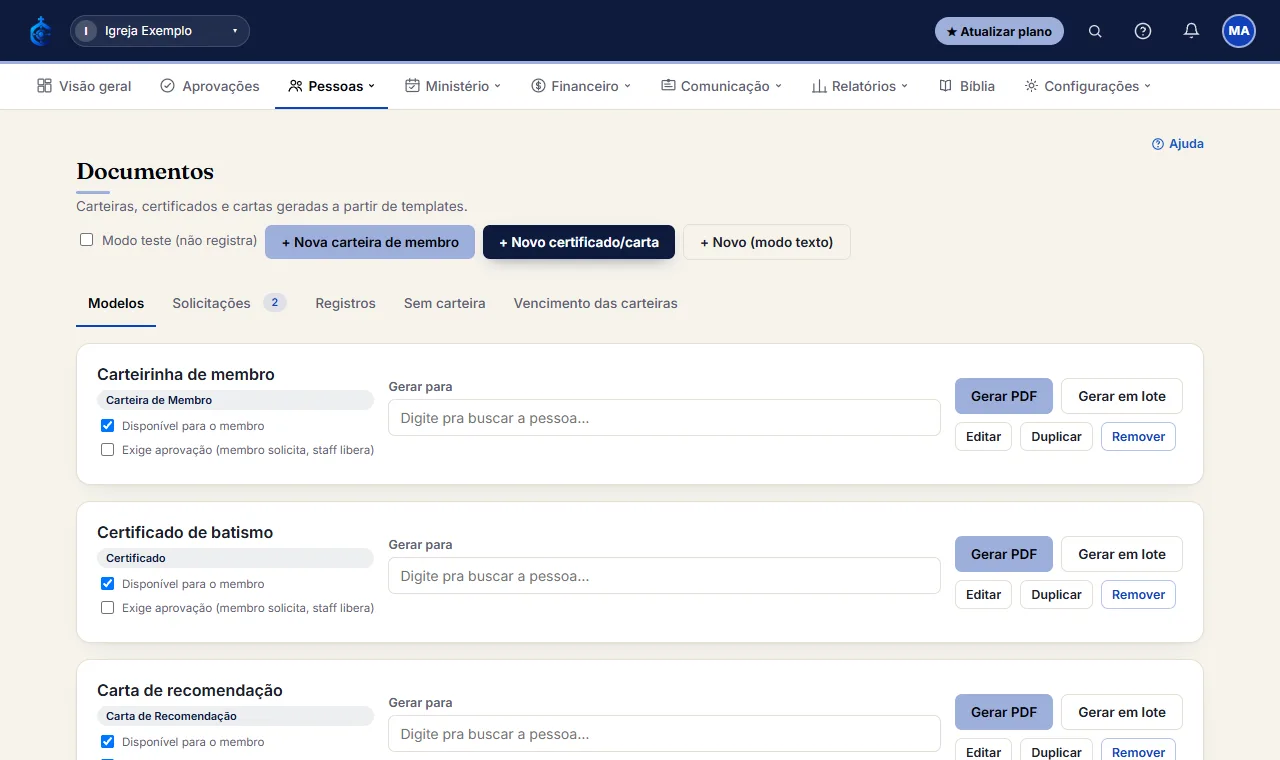Click + Novo (modo texto) button

coord(767,242)
